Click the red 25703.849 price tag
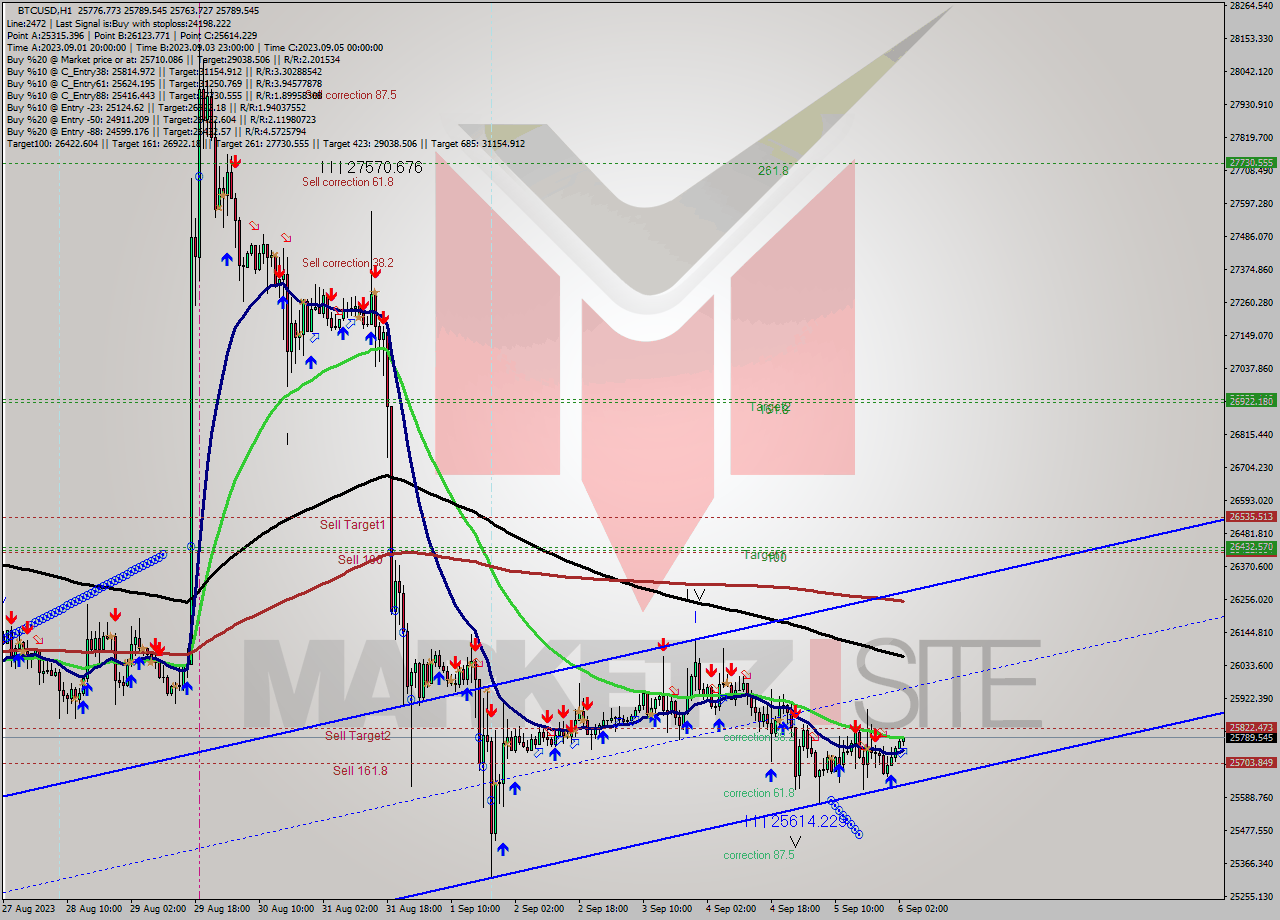1280x920 pixels. pos(1251,763)
